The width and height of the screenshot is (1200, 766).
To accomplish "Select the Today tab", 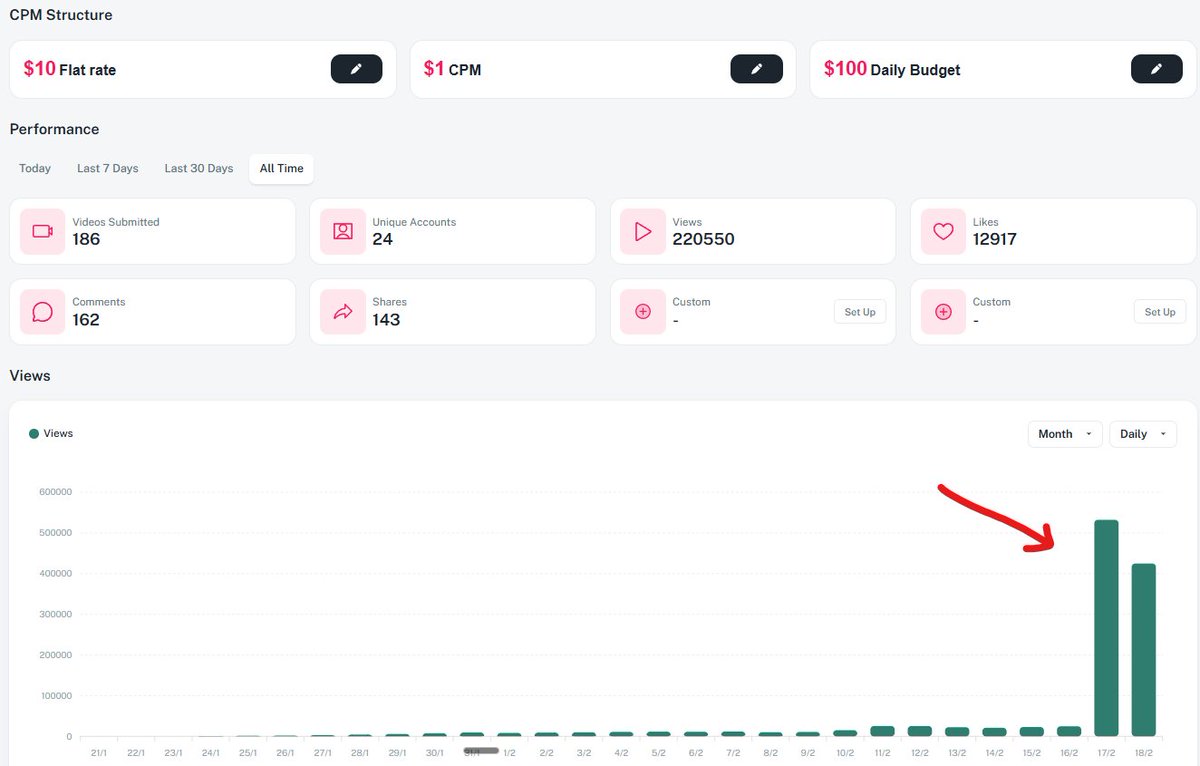I will [x=35, y=168].
